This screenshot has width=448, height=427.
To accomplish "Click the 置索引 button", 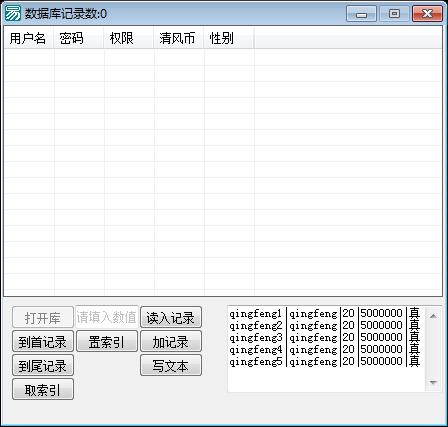I will coord(107,341).
